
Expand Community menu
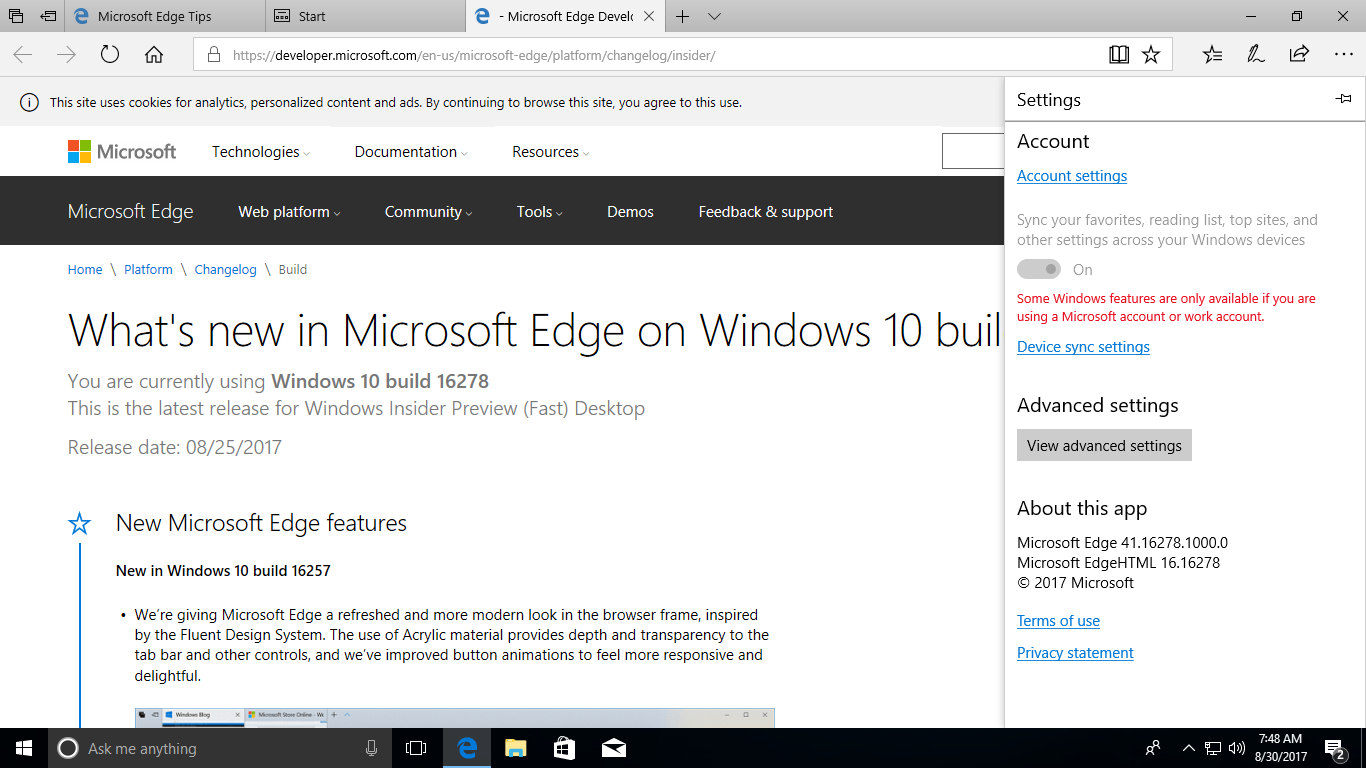tap(428, 212)
